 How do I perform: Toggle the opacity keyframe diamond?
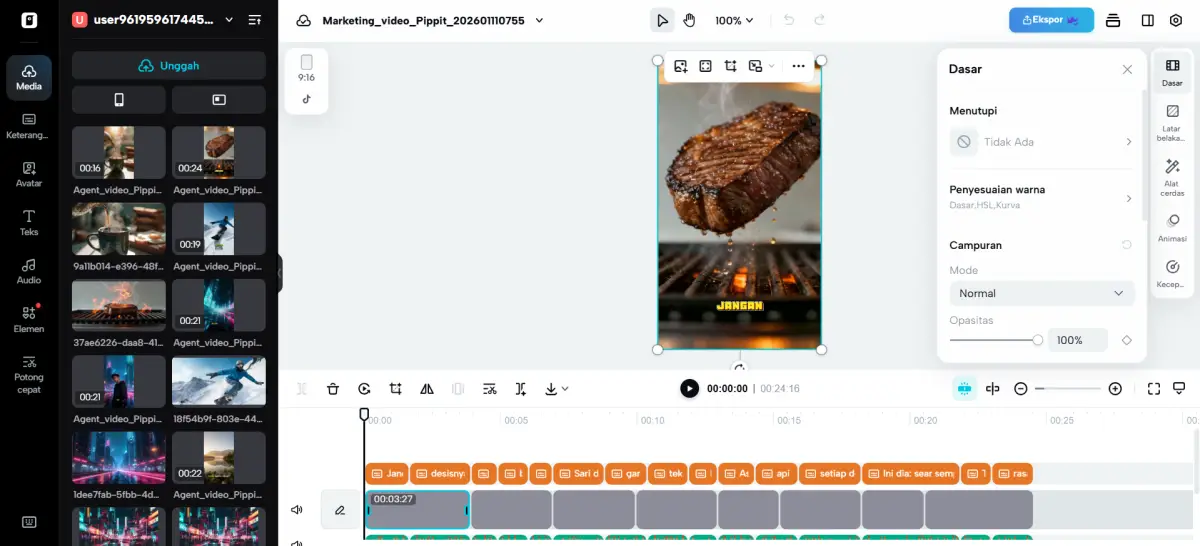pos(1127,340)
